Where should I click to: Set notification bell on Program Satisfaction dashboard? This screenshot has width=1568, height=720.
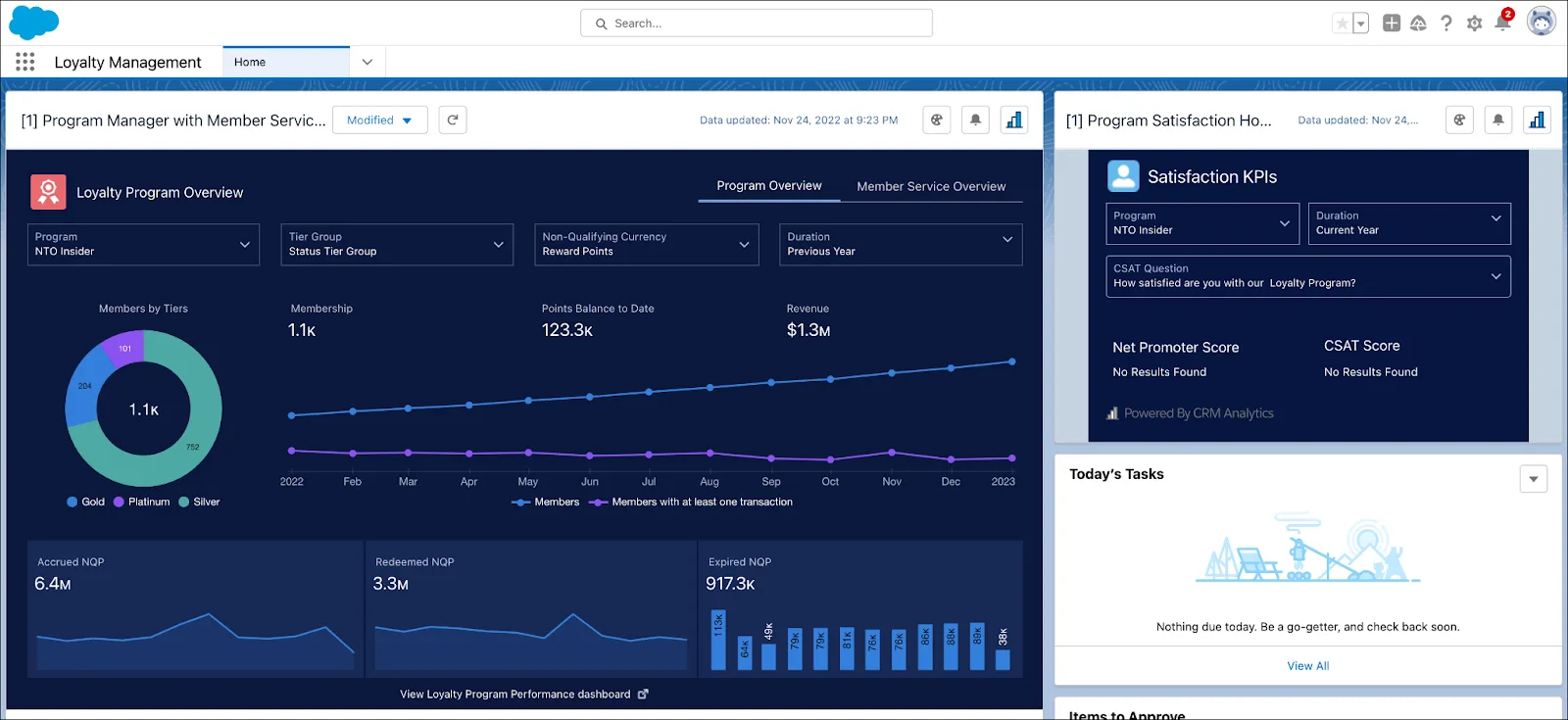(x=1498, y=120)
